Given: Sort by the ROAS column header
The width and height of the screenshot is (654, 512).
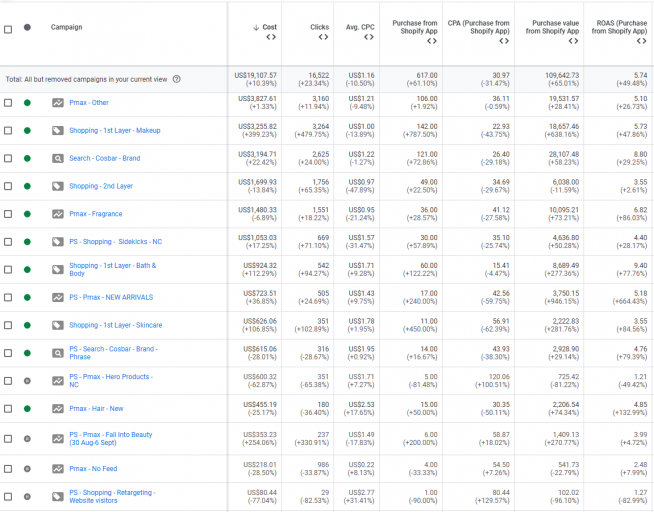Looking at the screenshot, I should (619, 27).
